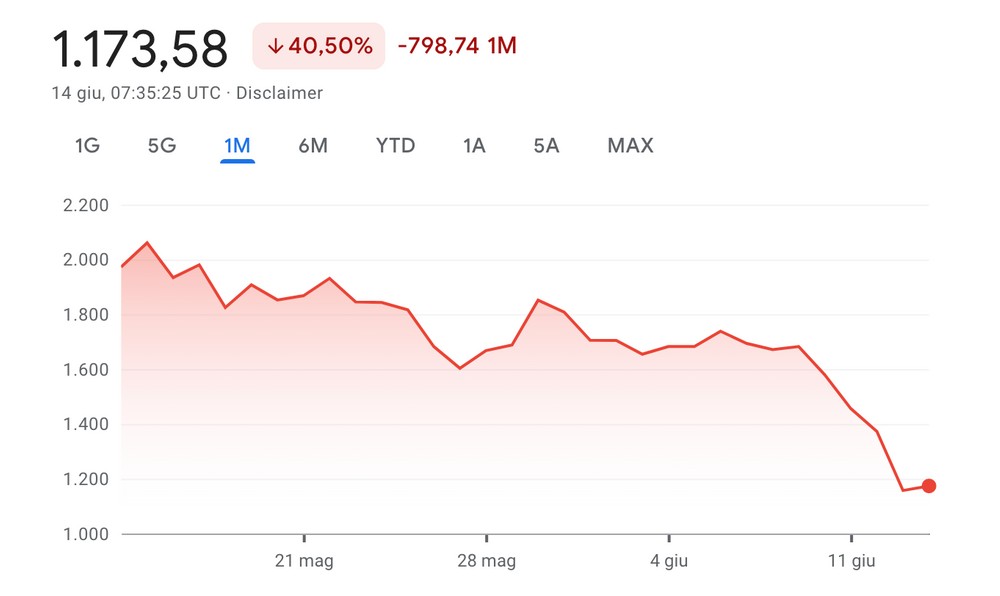Select the 1G time range tab
The image size is (1000, 596).
click(87, 146)
